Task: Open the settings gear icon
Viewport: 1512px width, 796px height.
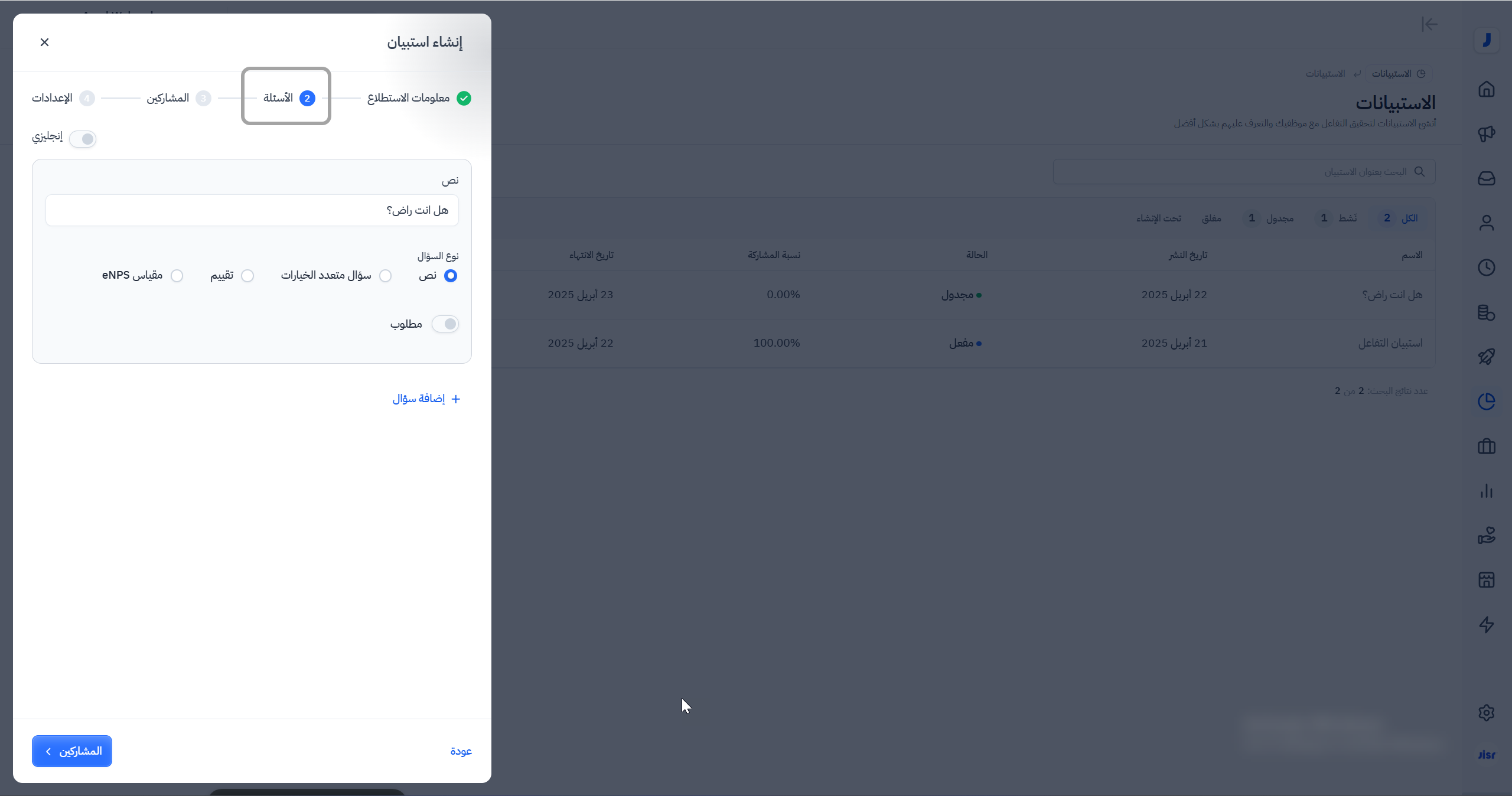Action: pyautogui.click(x=1486, y=713)
